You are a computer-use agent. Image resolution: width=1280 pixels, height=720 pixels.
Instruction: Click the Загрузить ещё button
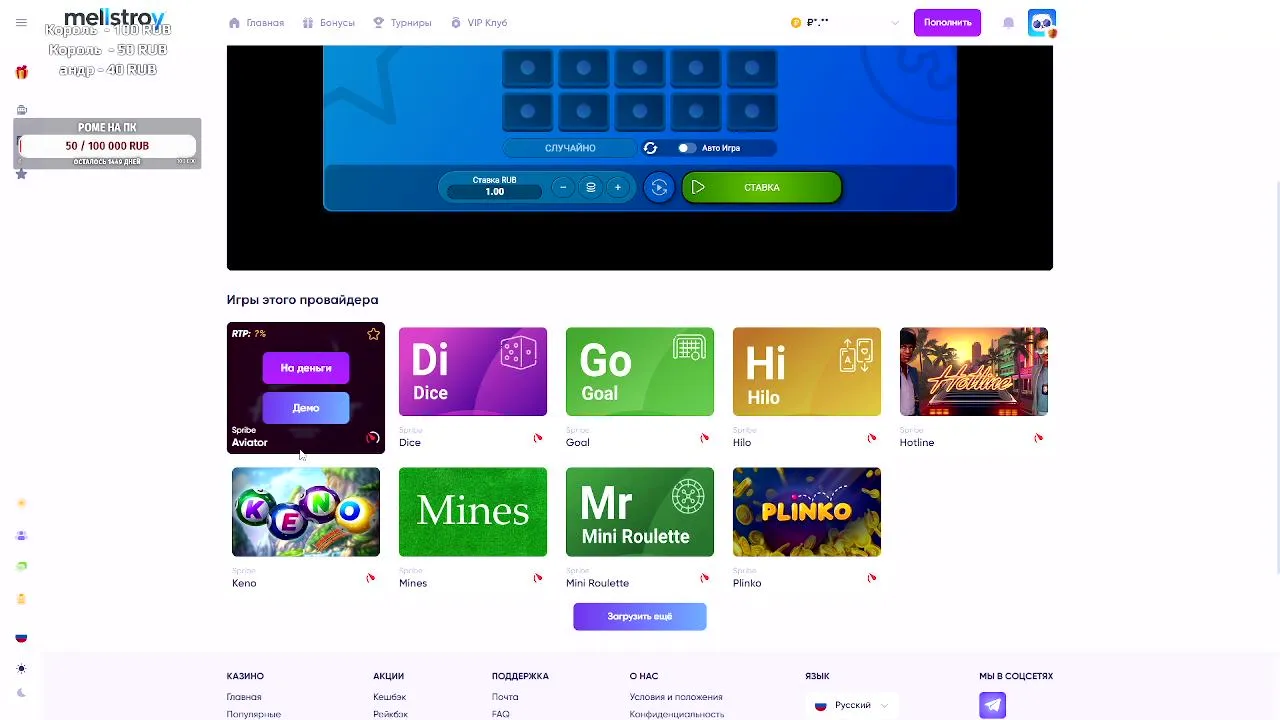coord(640,617)
